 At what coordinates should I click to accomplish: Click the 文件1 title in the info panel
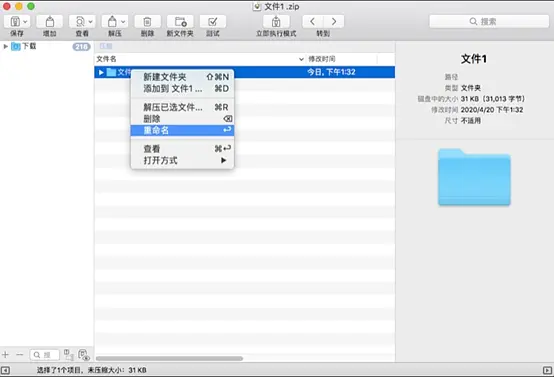pos(474,59)
